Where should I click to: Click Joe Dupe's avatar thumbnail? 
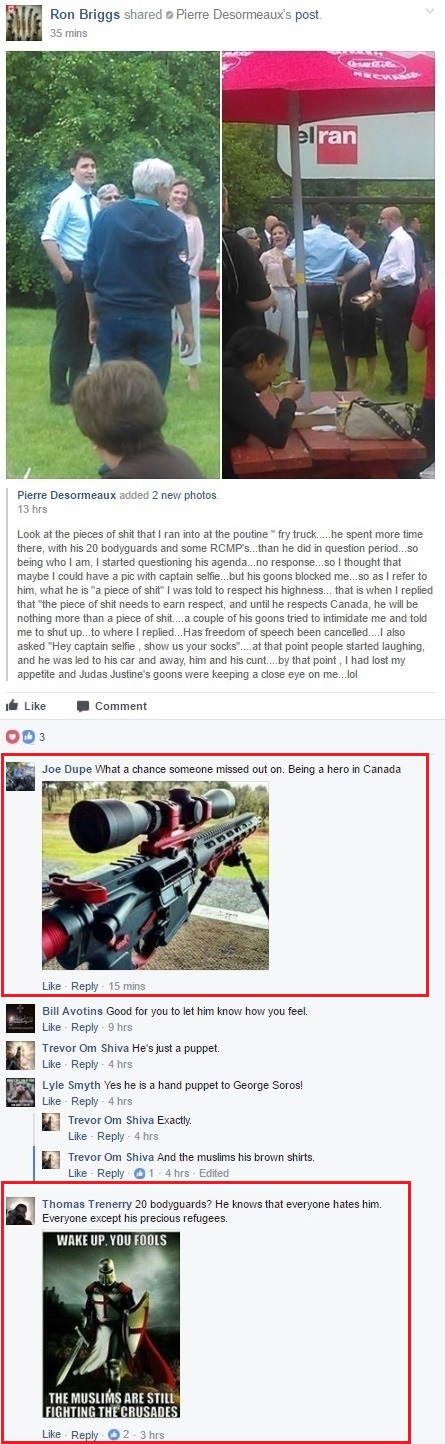coord(20,776)
